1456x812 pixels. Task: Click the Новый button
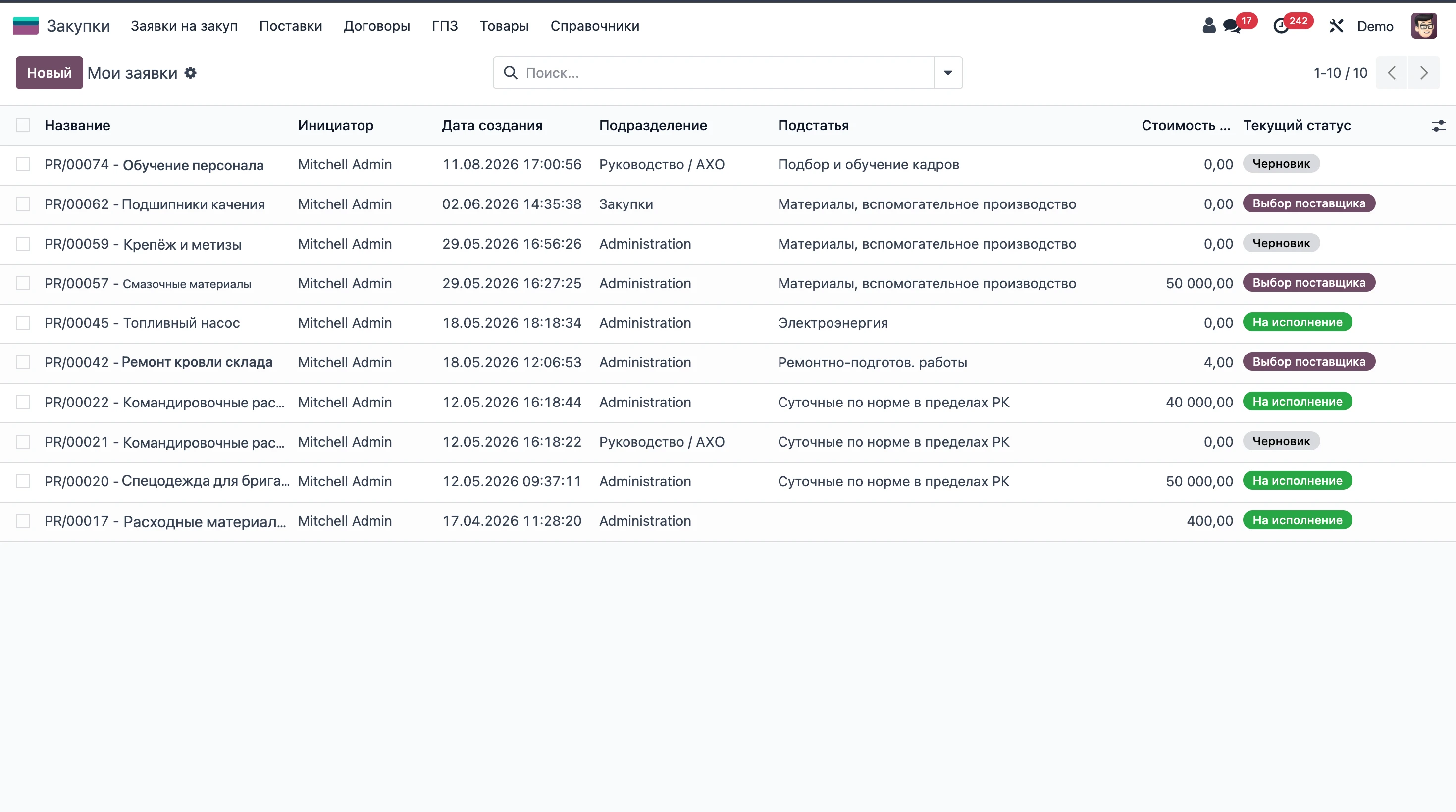coord(49,73)
